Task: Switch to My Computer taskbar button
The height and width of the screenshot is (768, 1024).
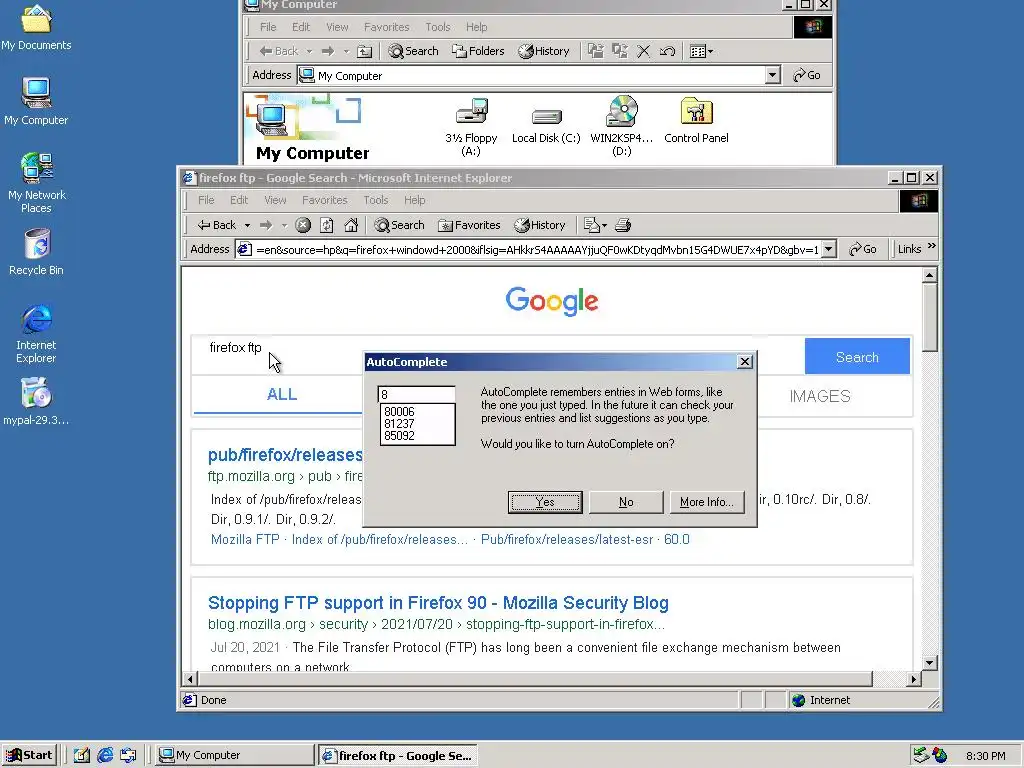Action: pyautogui.click(x=234, y=755)
